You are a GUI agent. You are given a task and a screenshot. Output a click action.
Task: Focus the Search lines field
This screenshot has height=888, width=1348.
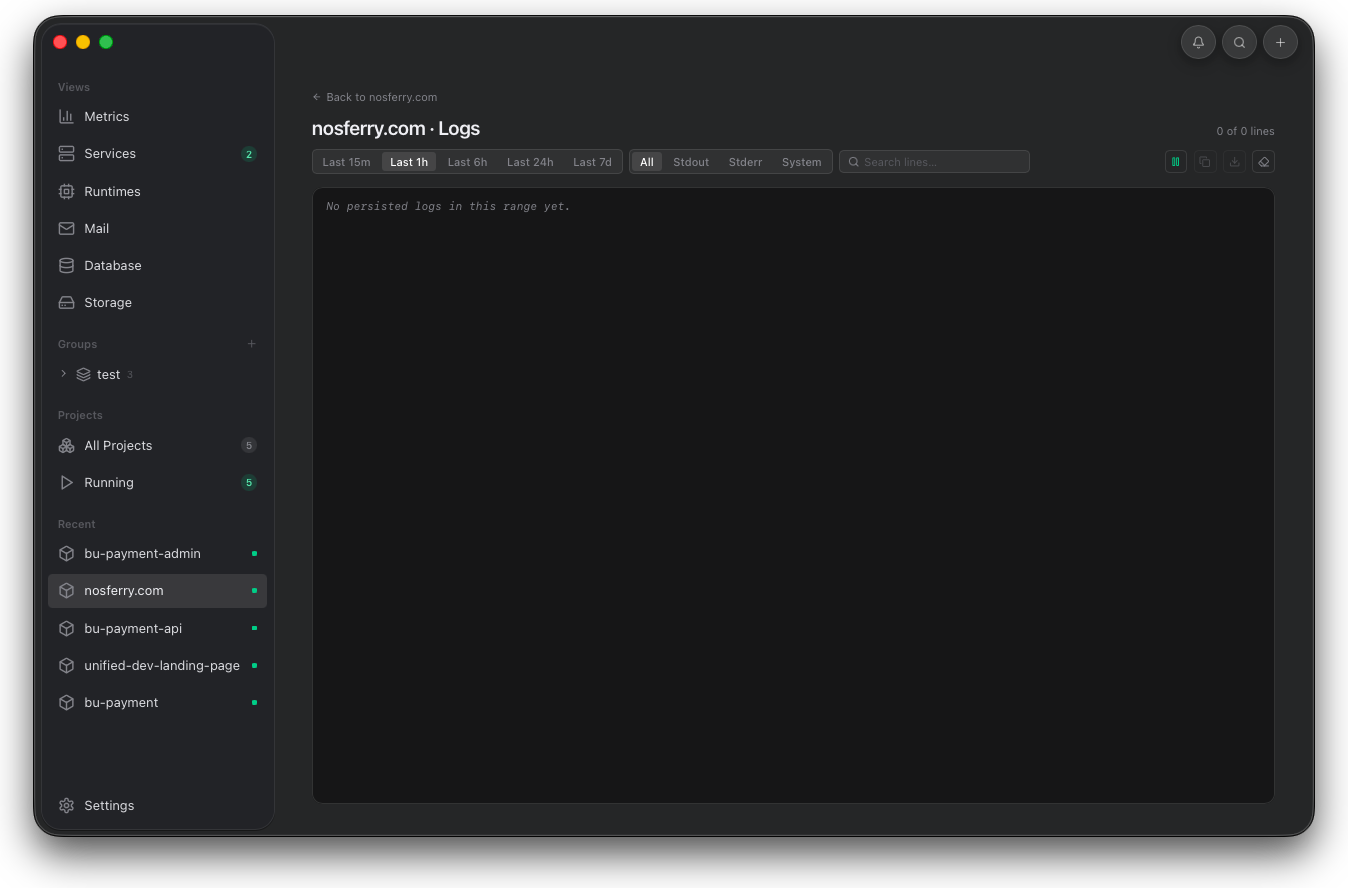pos(934,162)
